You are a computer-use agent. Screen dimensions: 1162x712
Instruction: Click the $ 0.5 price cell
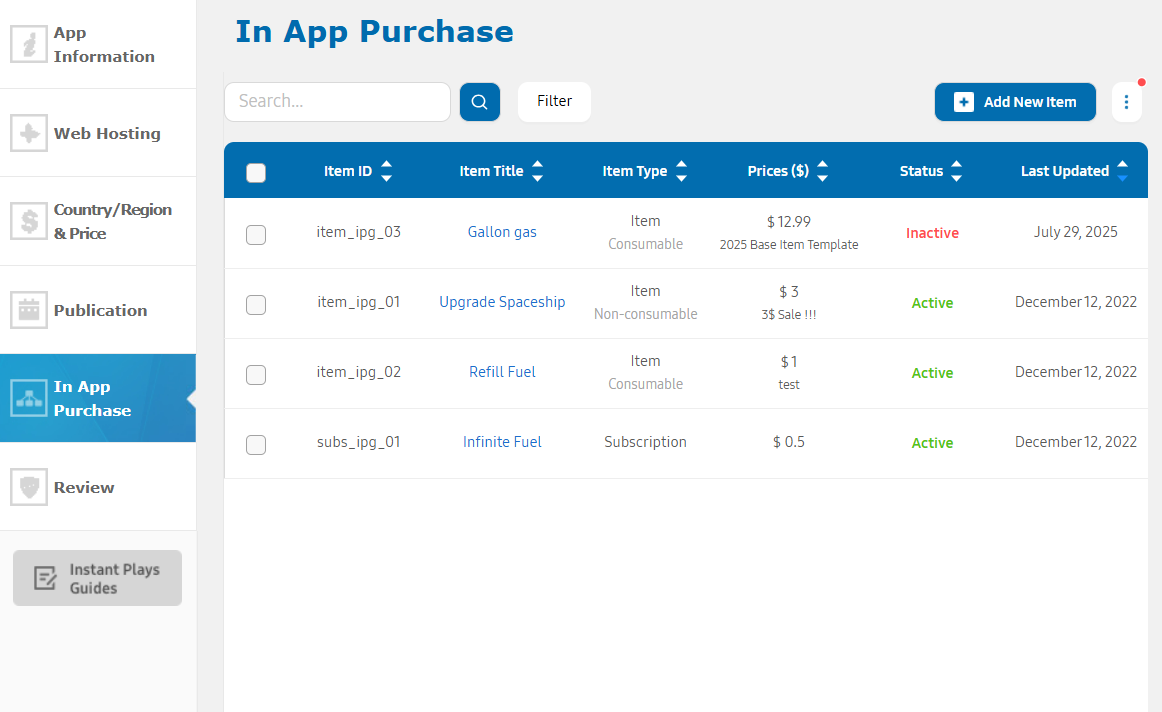pyautogui.click(x=788, y=442)
